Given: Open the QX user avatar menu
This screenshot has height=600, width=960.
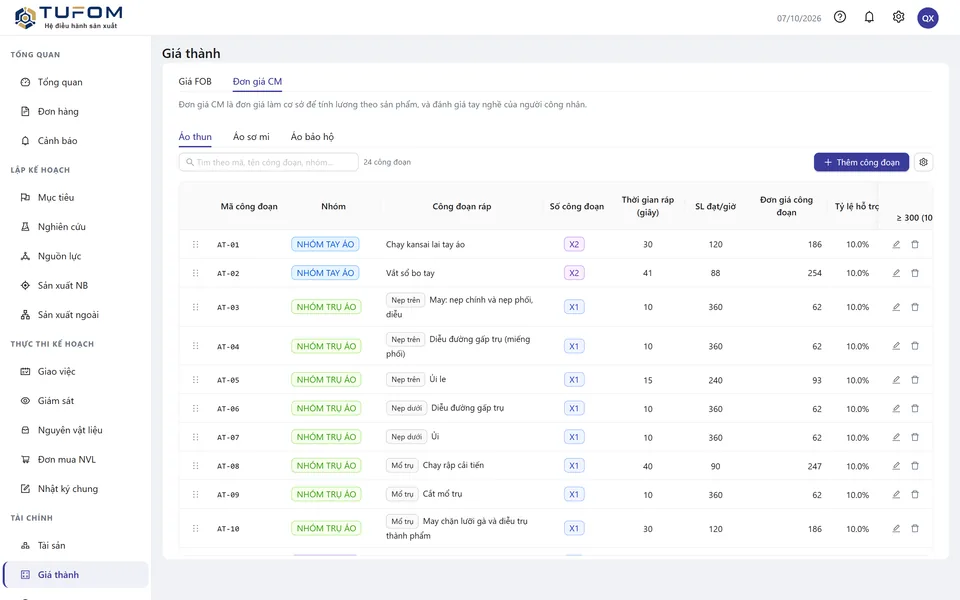Looking at the screenshot, I should click(928, 18).
